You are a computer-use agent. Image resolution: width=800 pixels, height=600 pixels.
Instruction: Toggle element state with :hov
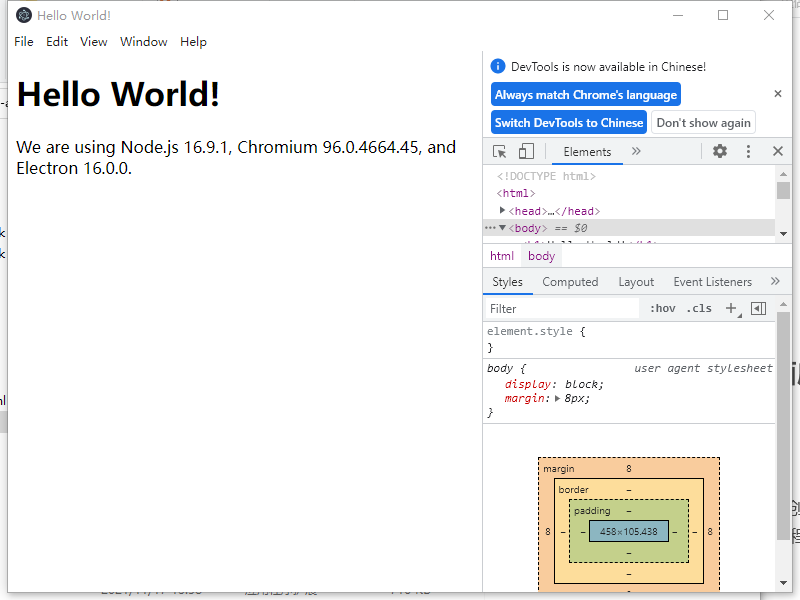tap(662, 308)
